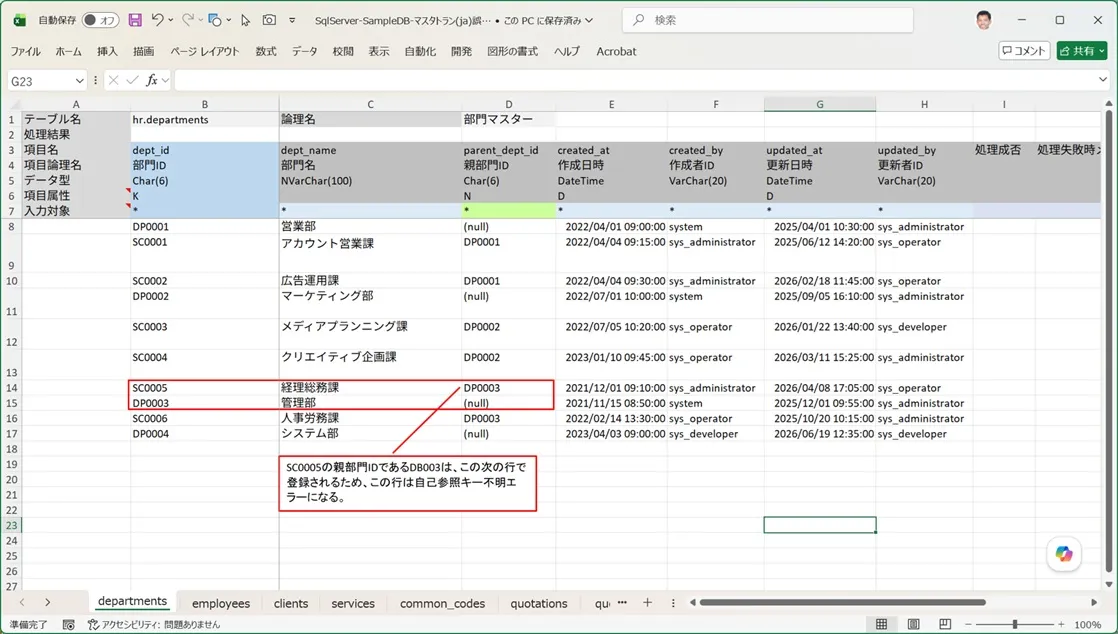Open the 図形の書式 ribbon tab
Screen dimensions: 1118x634
click(x=512, y=51)
